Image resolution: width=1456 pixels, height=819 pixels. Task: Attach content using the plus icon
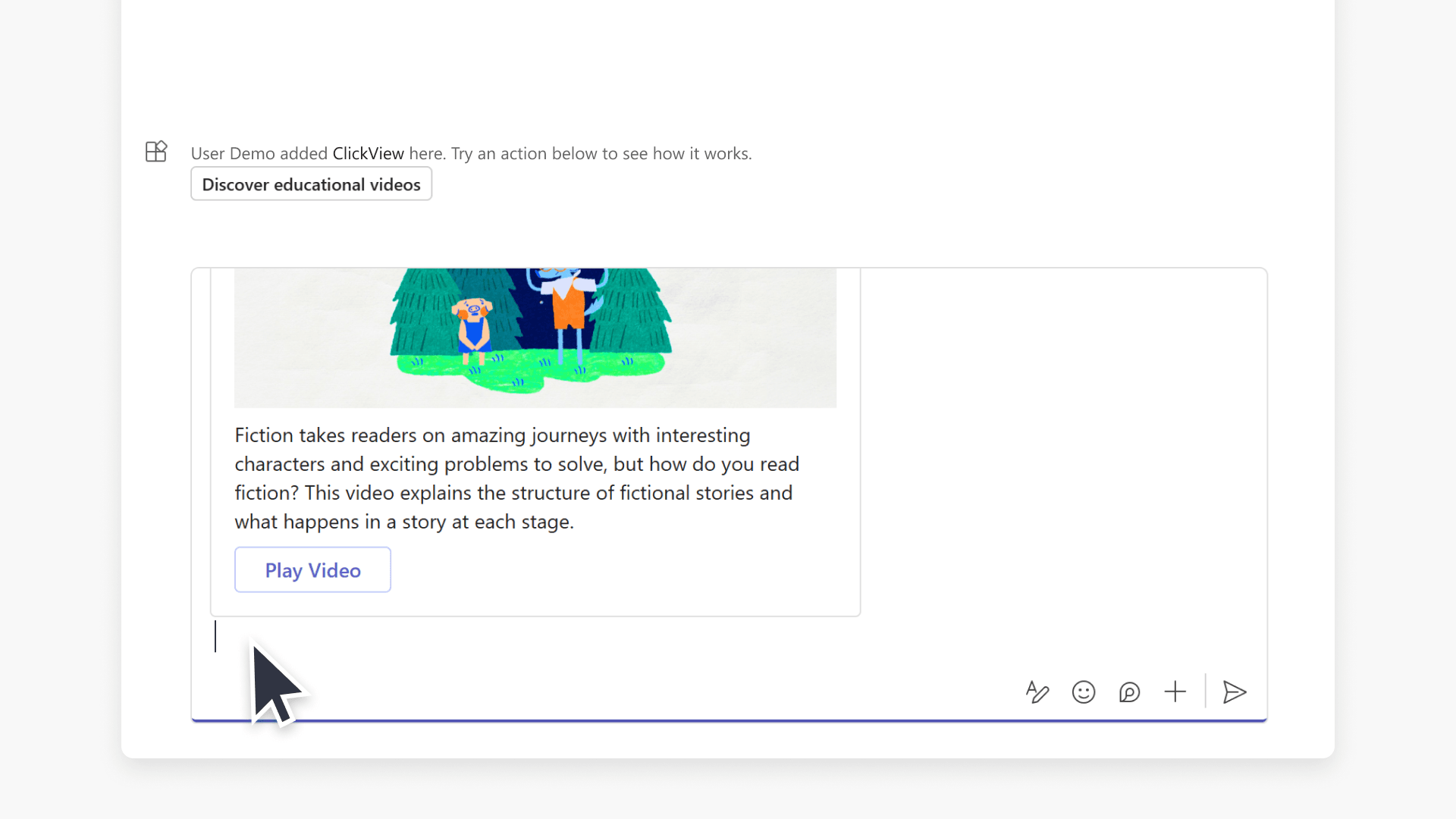click(x=1175, y=692)
